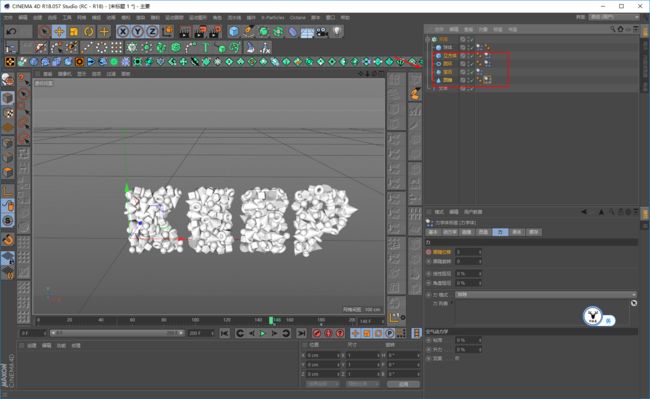
Task: Click the Undo arrow icon
Action: (12, 31)
